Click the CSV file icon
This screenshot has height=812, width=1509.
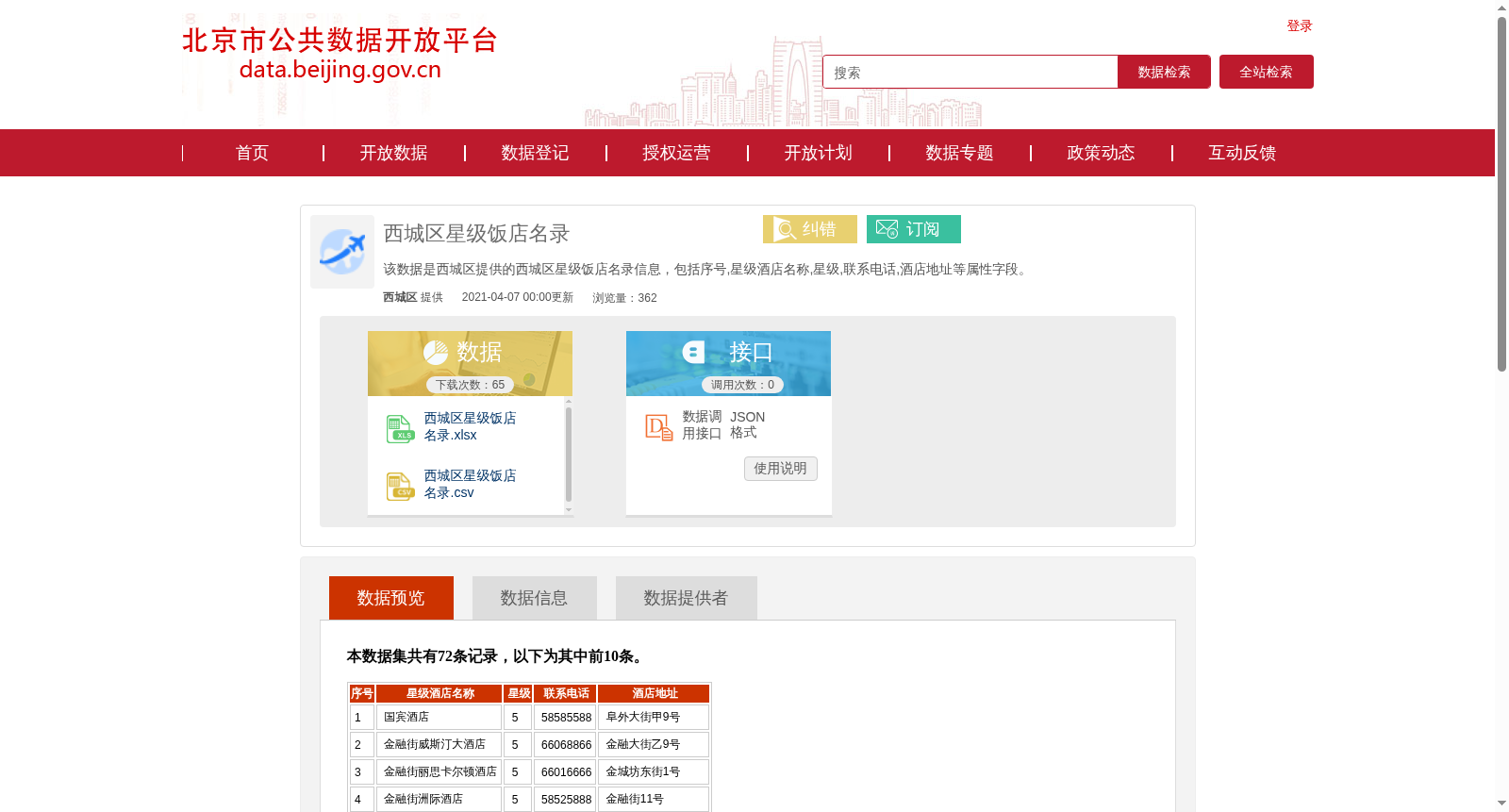400,487
